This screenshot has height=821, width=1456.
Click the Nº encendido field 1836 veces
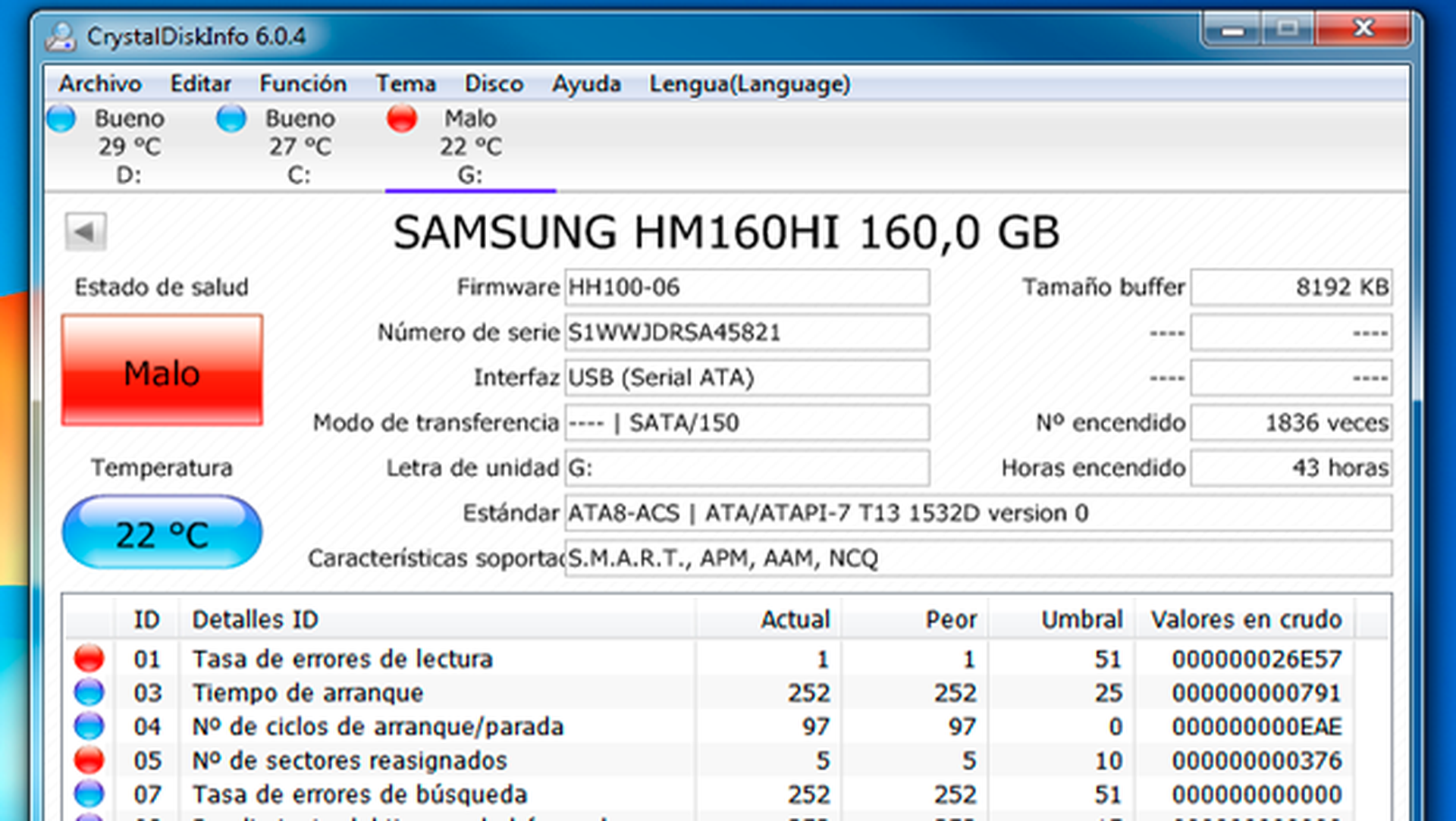[x=1291, y=422]
